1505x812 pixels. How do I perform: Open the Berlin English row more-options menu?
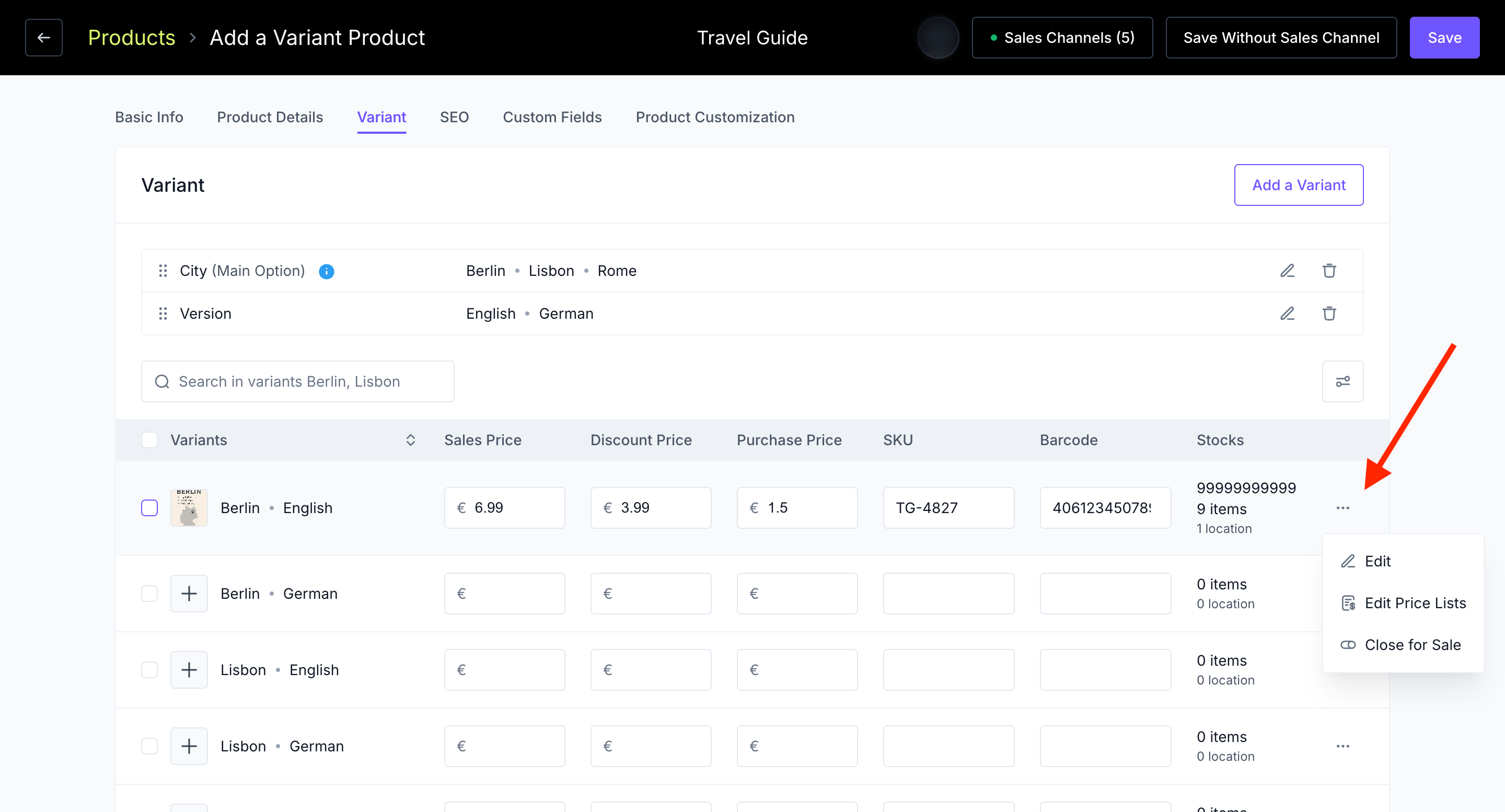click(1342, 508)
